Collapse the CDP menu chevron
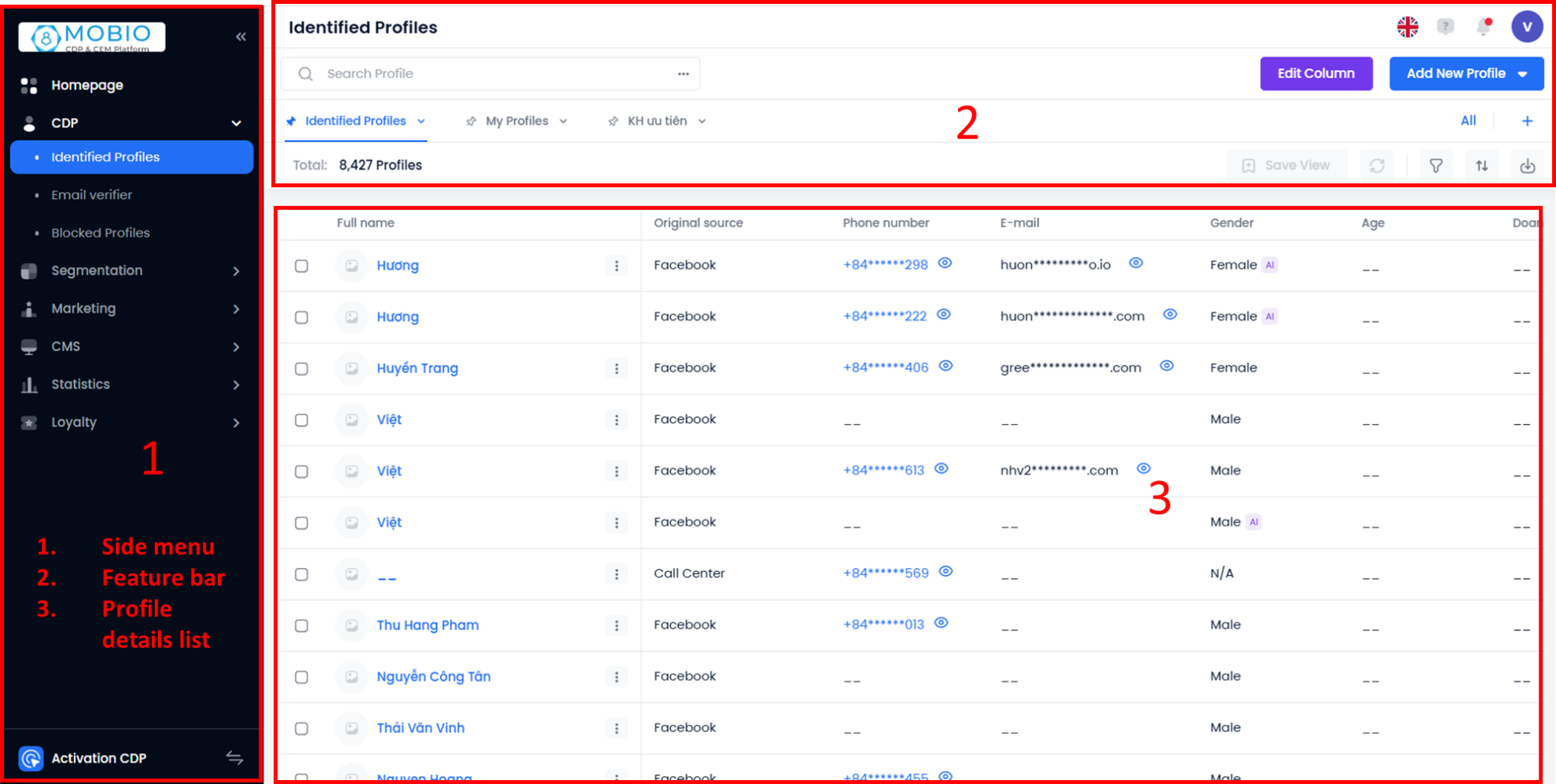 click(236, 123)
